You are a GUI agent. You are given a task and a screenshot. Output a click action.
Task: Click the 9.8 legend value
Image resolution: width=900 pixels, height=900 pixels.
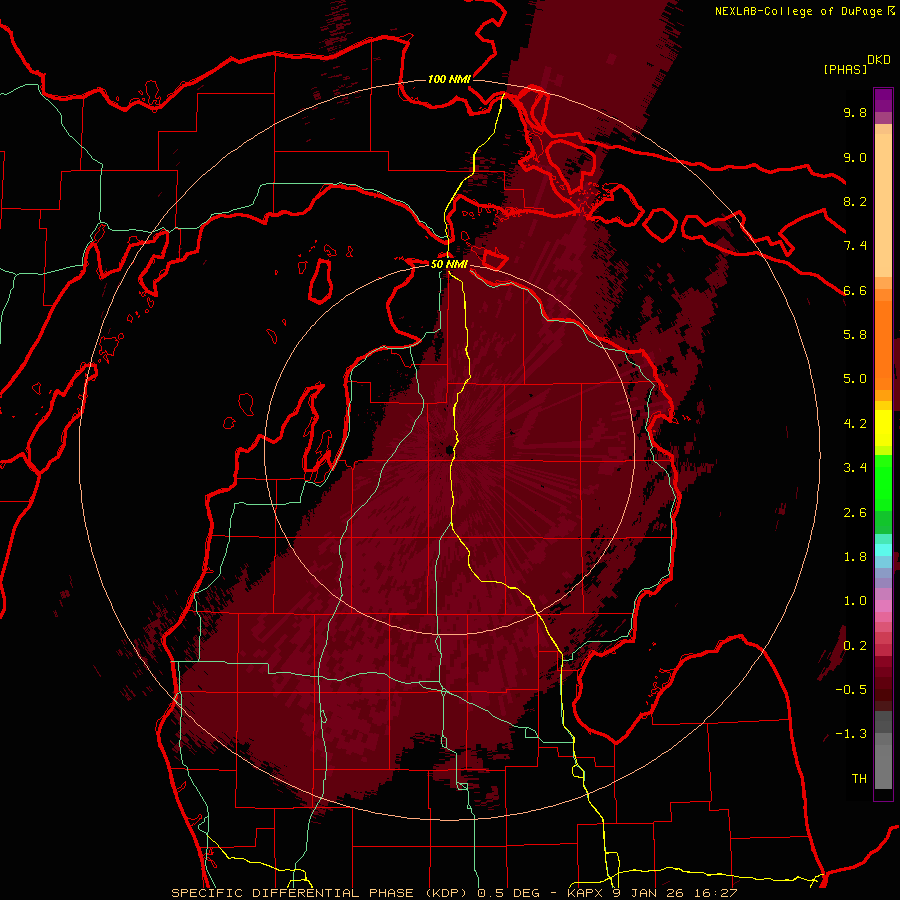pos(855,112)
